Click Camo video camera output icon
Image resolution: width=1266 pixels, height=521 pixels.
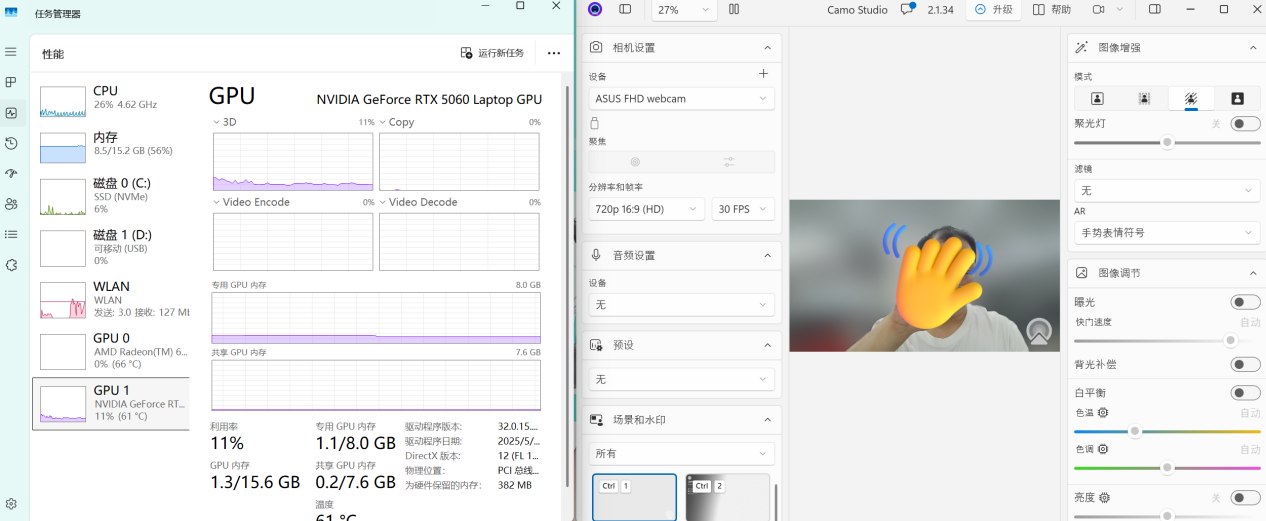pyautogui.click(x=1098, y=9)
